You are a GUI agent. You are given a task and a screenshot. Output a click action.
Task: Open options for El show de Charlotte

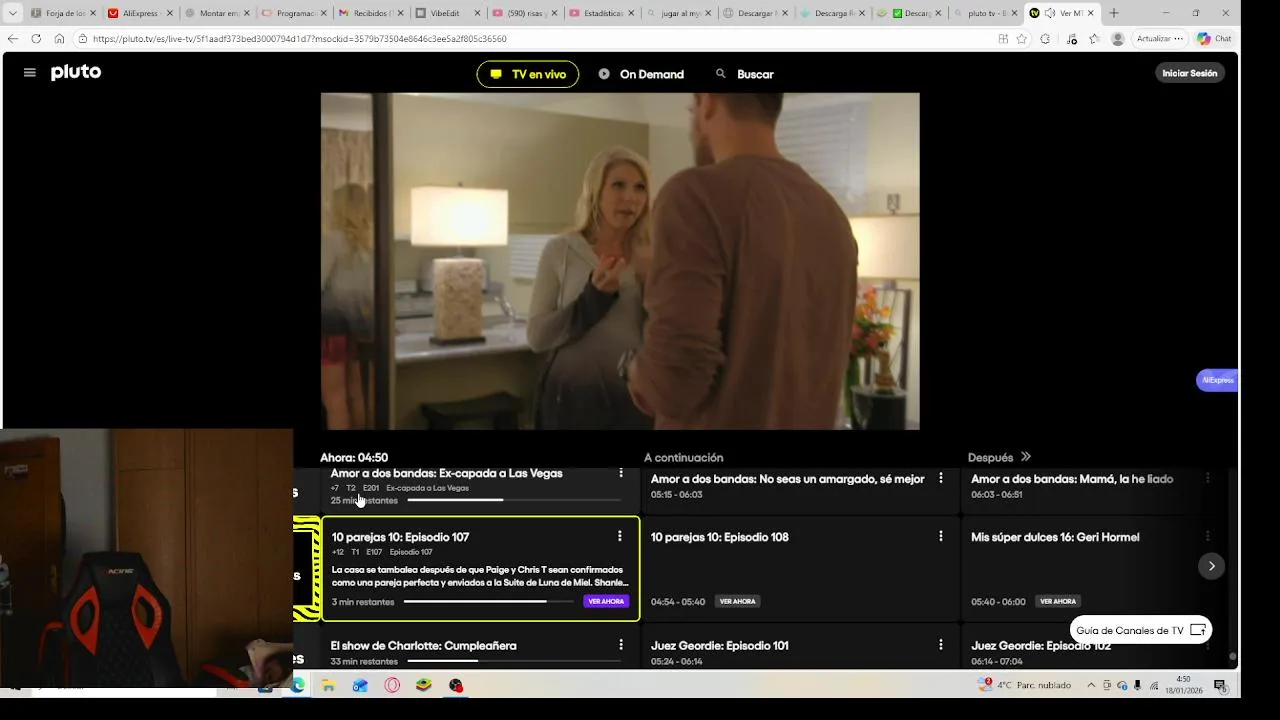[x=620, y=645]
